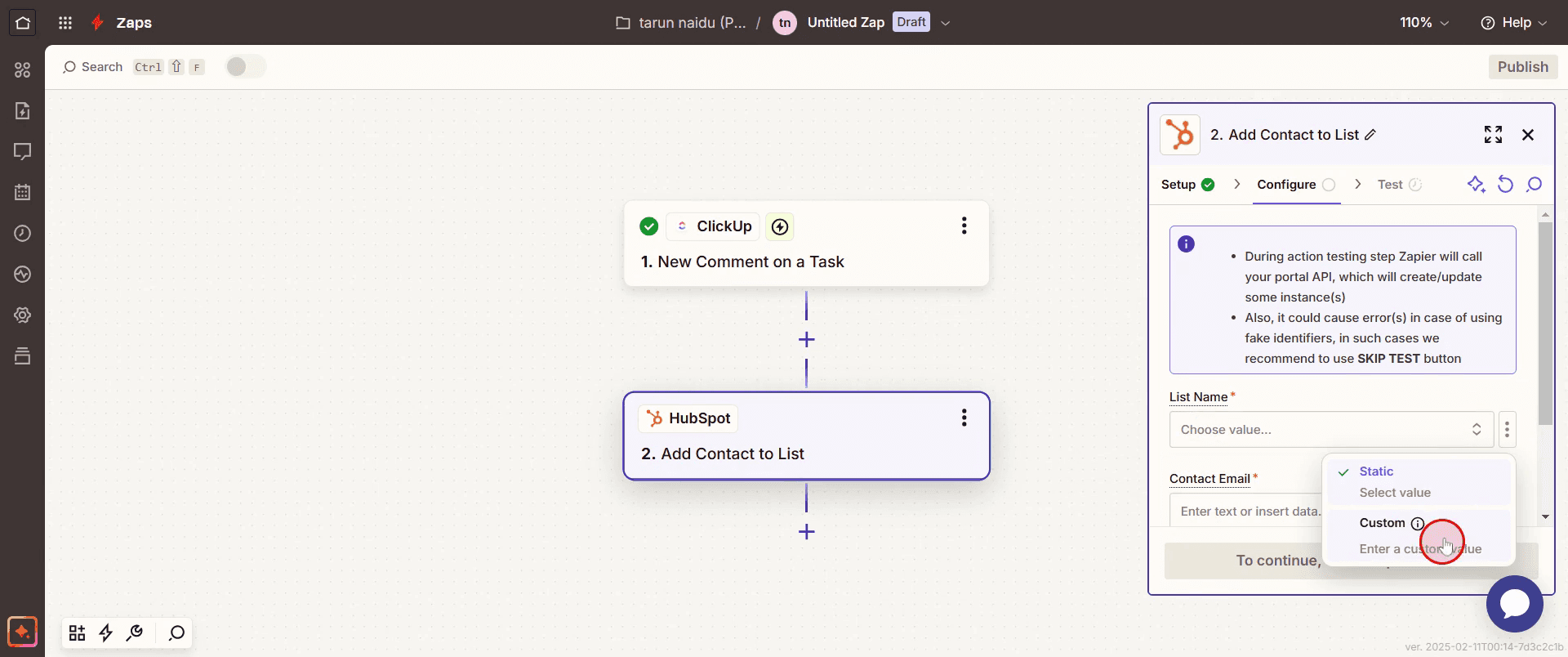Open the chat support bubble
Screen dimensions: 1568x657
click(x=1515, y=604)
